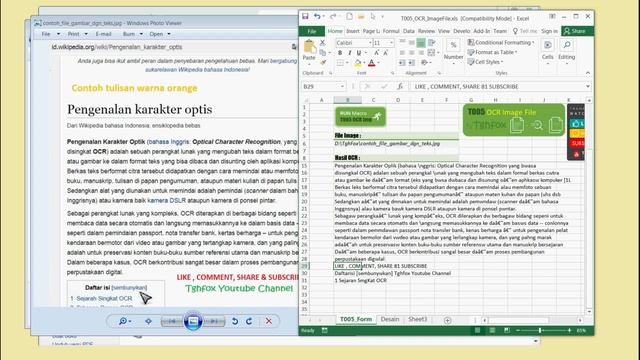
Task: Toggle Italic formatting in Excel
Action: [x=349, y=53]
